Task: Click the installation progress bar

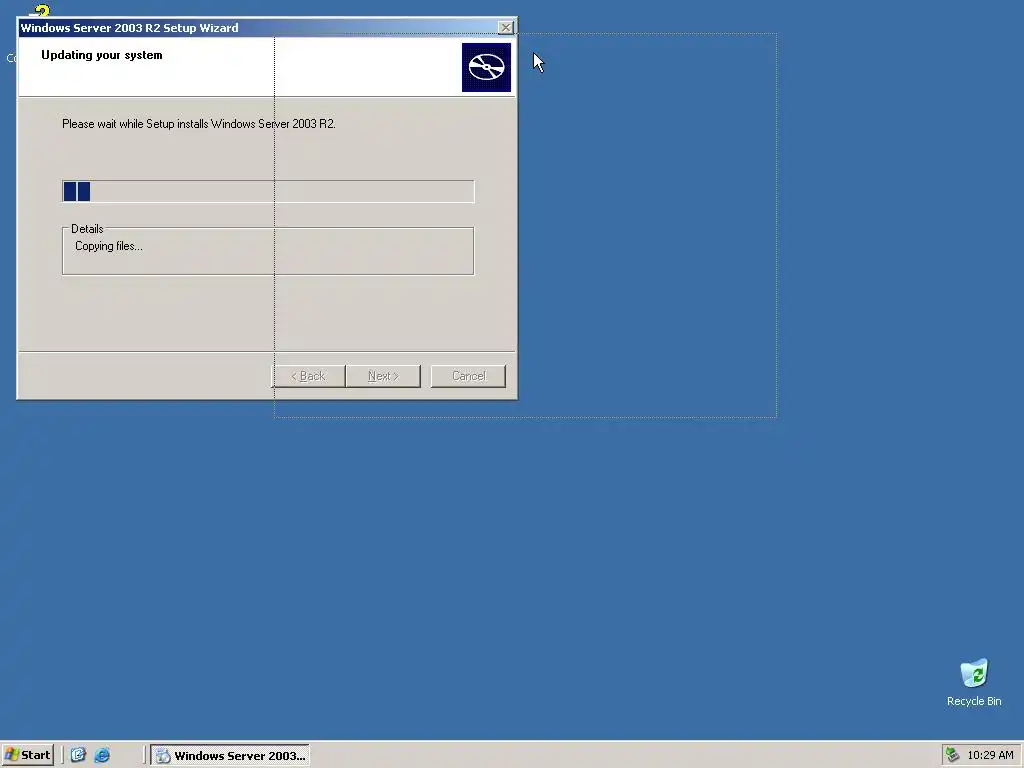Action: click(268, 191)
